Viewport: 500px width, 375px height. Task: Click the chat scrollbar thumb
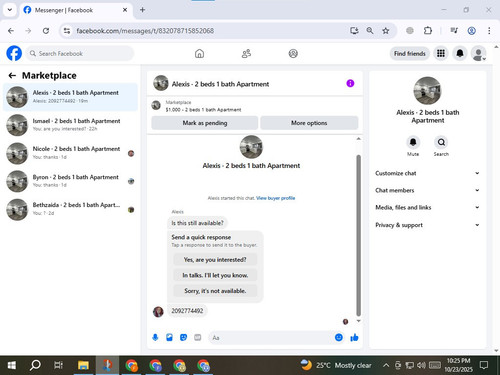(359, 235)
